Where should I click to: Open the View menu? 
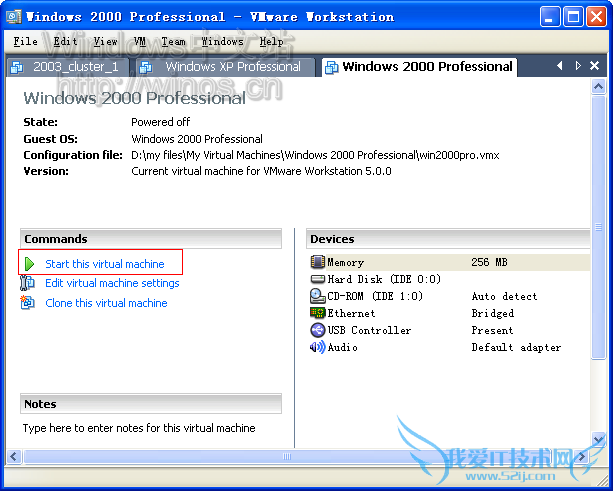coord(106,41)
